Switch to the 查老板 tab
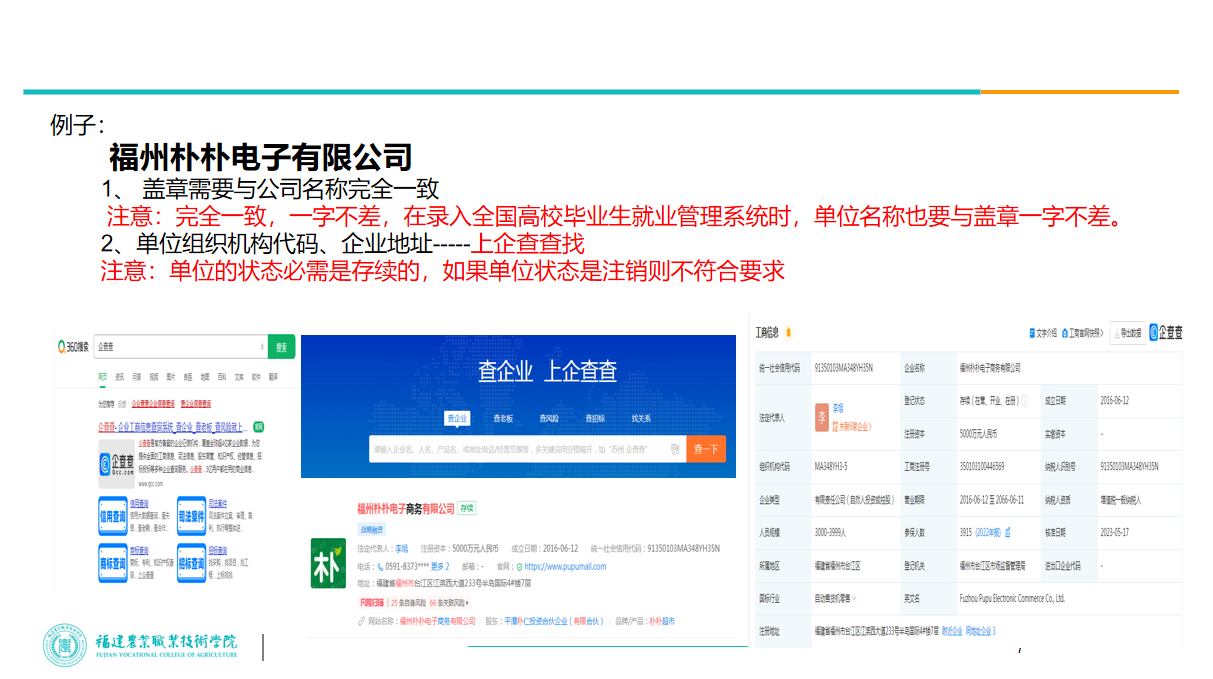 (503, 418)
